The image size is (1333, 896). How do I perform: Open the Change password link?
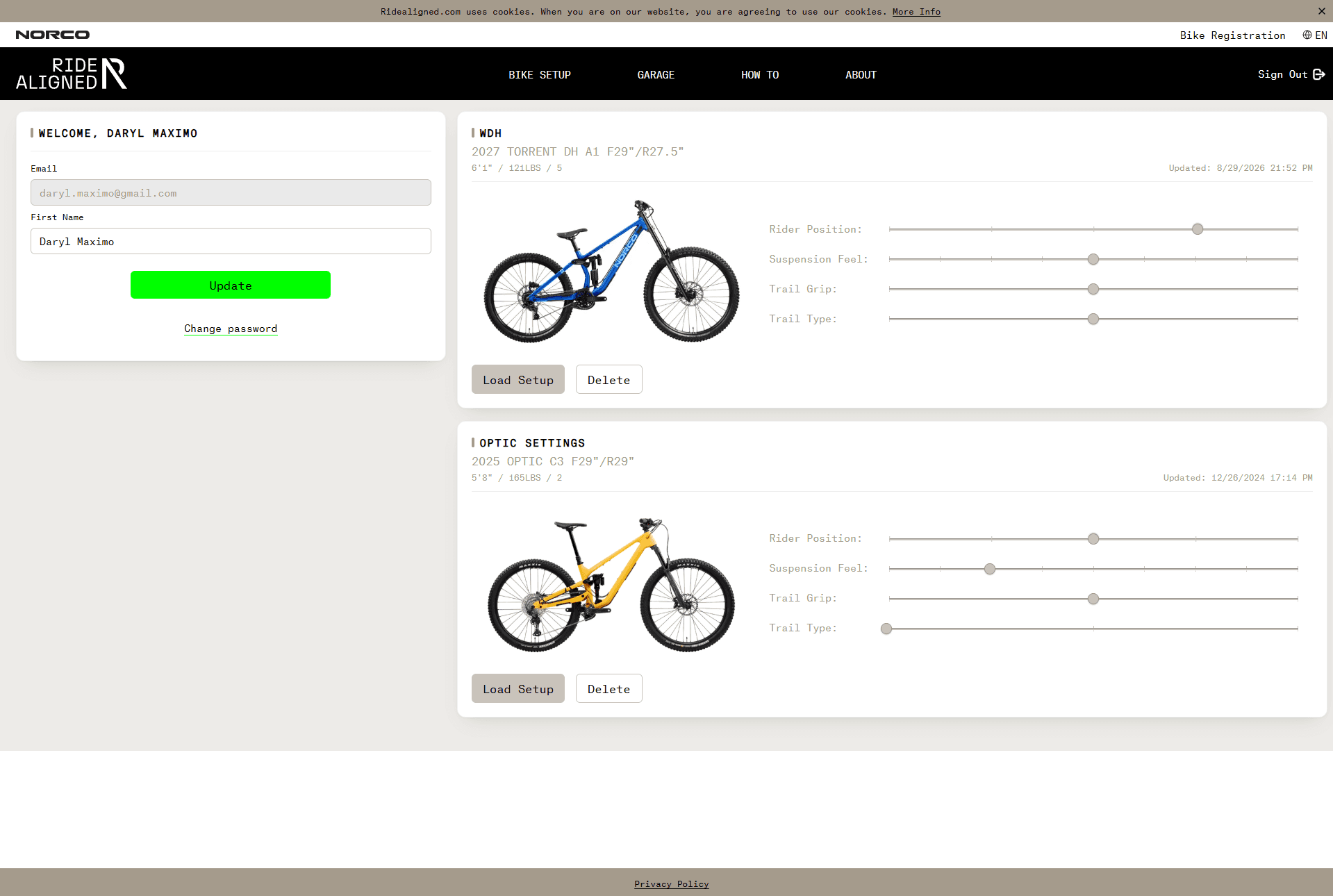(x=231, y=329)
